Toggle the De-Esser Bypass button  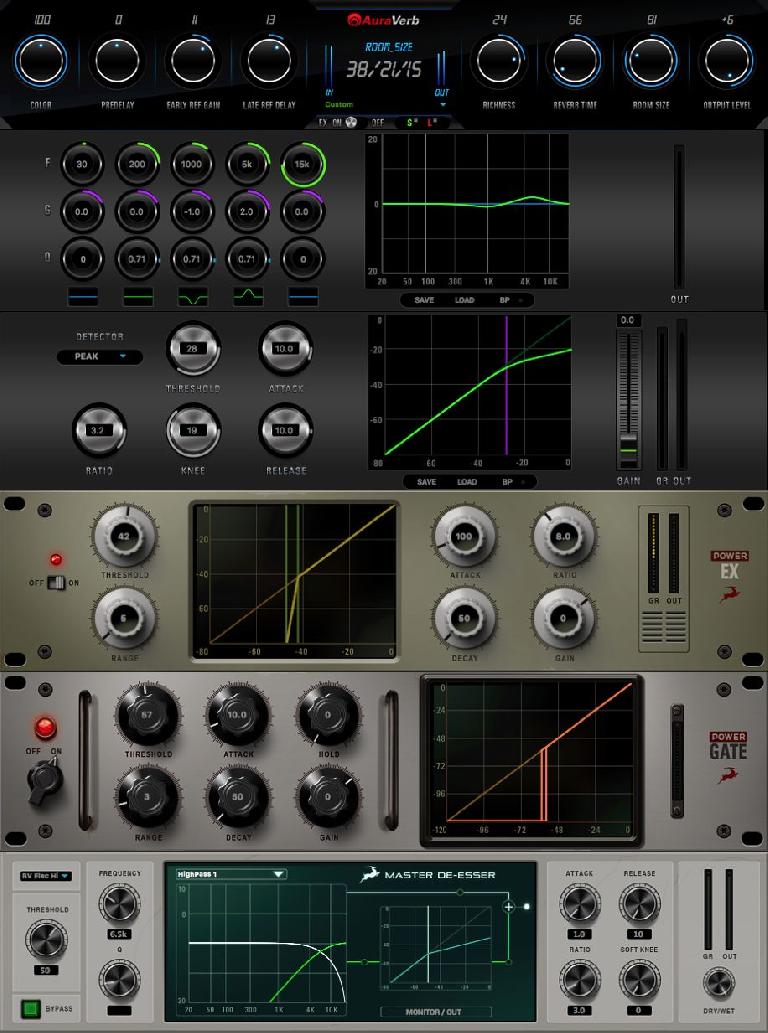tap(30, 1009)
